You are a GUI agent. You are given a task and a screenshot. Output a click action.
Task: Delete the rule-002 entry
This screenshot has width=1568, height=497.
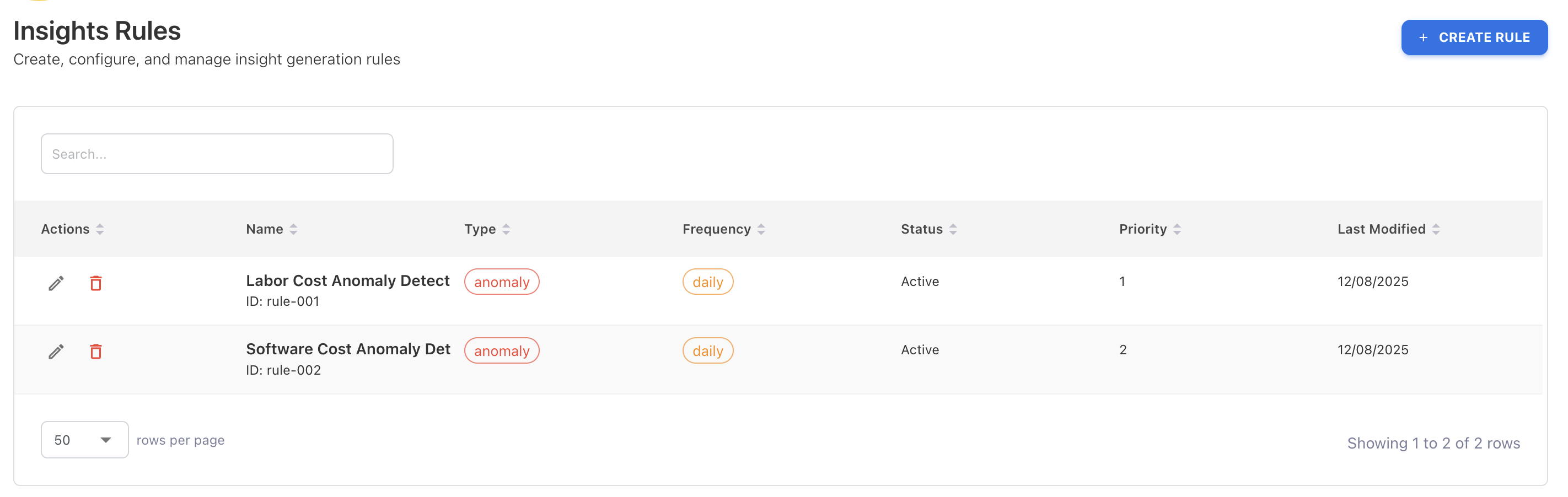click(95, 352)
